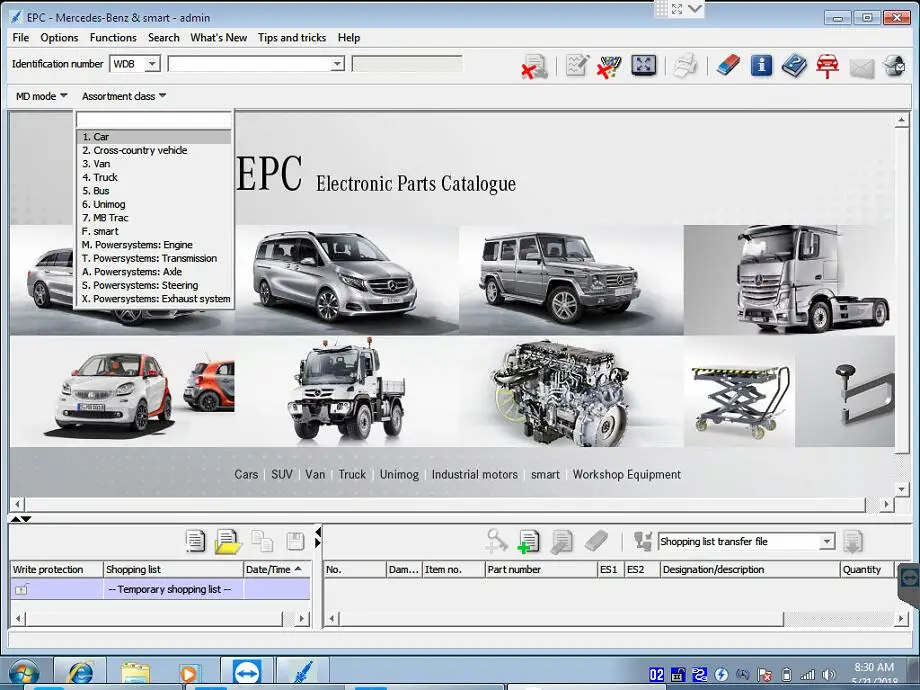Collapse lower panel using the black splitter arrows

click(x=21, y=519)
